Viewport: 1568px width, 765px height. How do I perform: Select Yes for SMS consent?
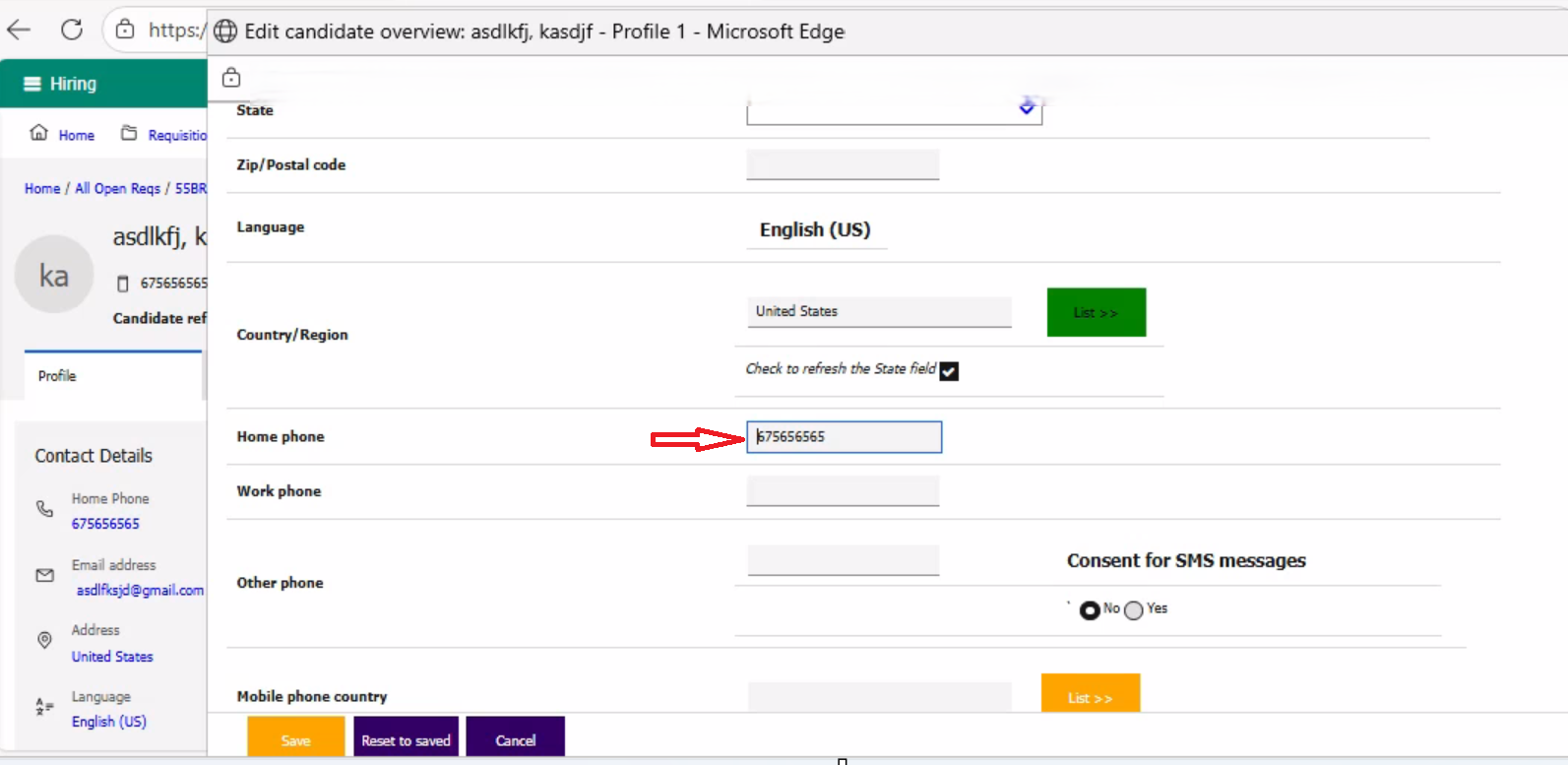coord(1134,610)
